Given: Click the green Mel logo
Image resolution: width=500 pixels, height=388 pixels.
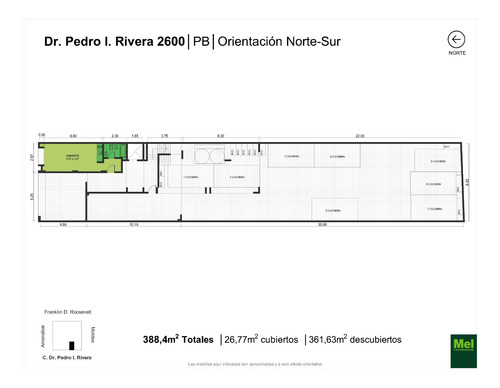Looking at the screenshot, I should (x=464, y=351).
